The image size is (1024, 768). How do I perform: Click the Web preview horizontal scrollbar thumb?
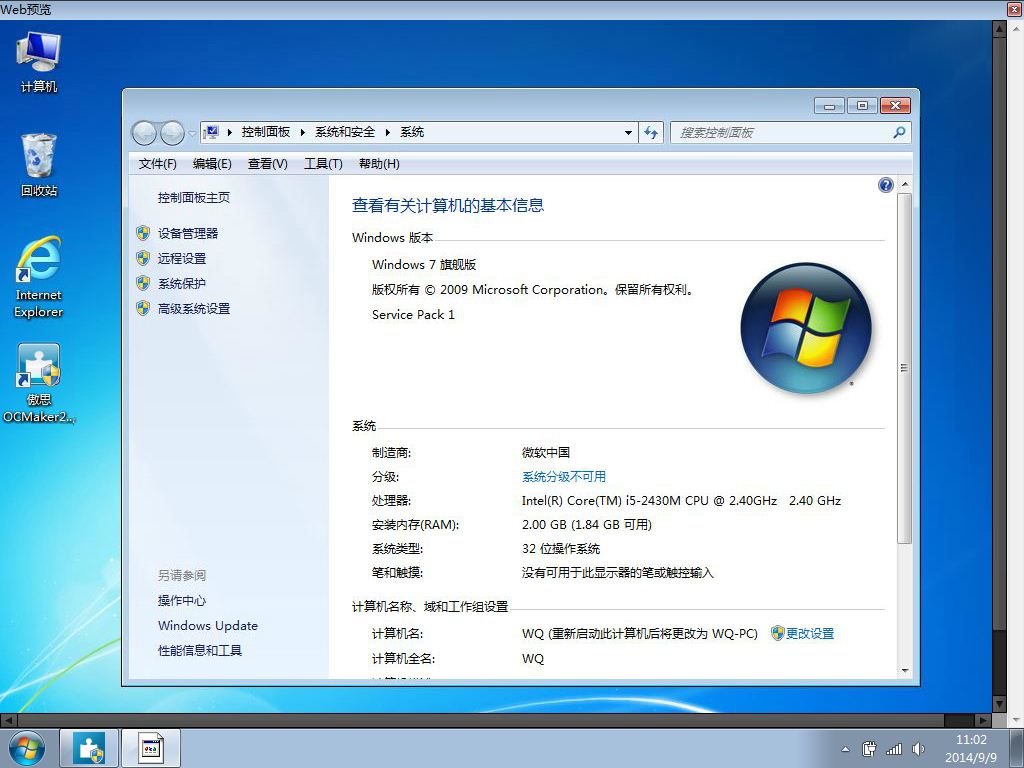click(479, 720)
